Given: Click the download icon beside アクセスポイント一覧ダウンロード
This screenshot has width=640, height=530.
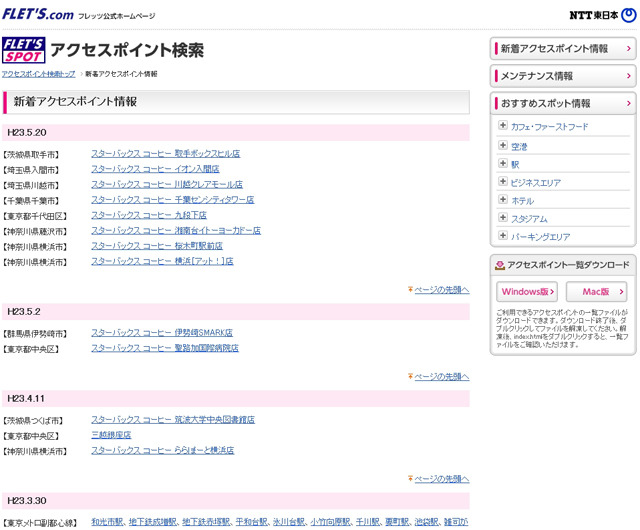Looking at the screenshot, I should point(500,265).
